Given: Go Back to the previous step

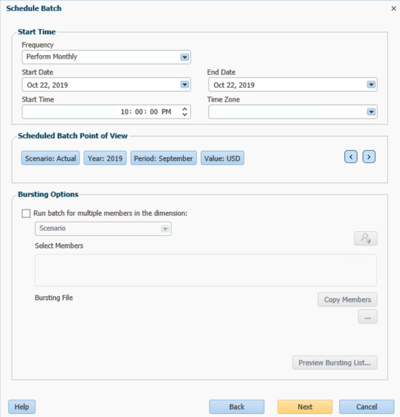Looking at the screenshot, I should pyautogui.click(x=237, y=407).
